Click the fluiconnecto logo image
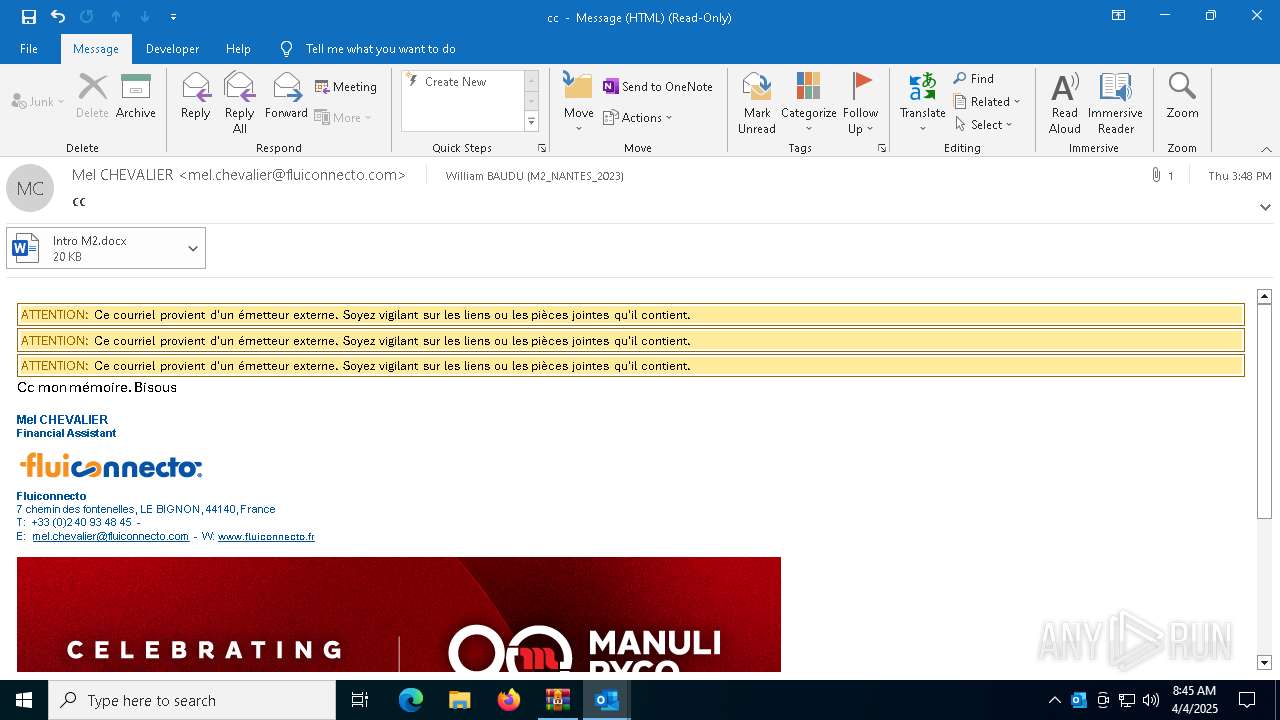This screenshot has height=720, width=1280. (x=111, y=466)
